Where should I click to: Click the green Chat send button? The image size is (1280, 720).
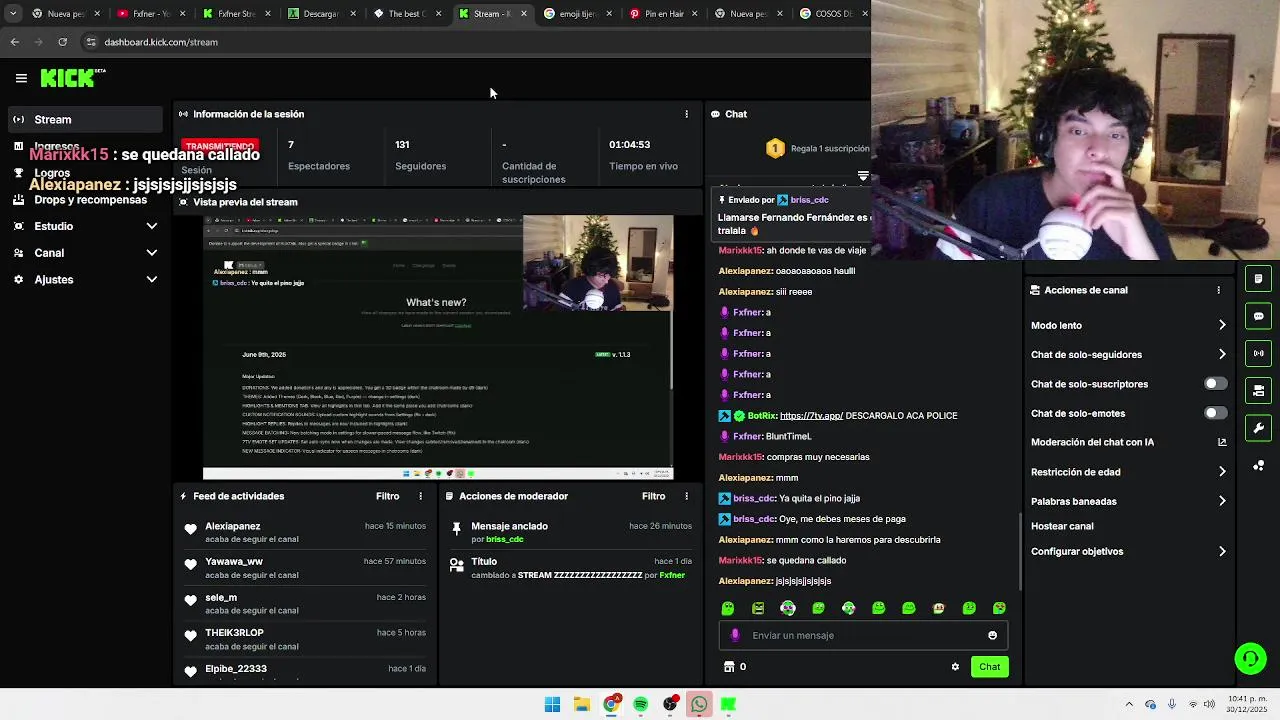[989, 667]
